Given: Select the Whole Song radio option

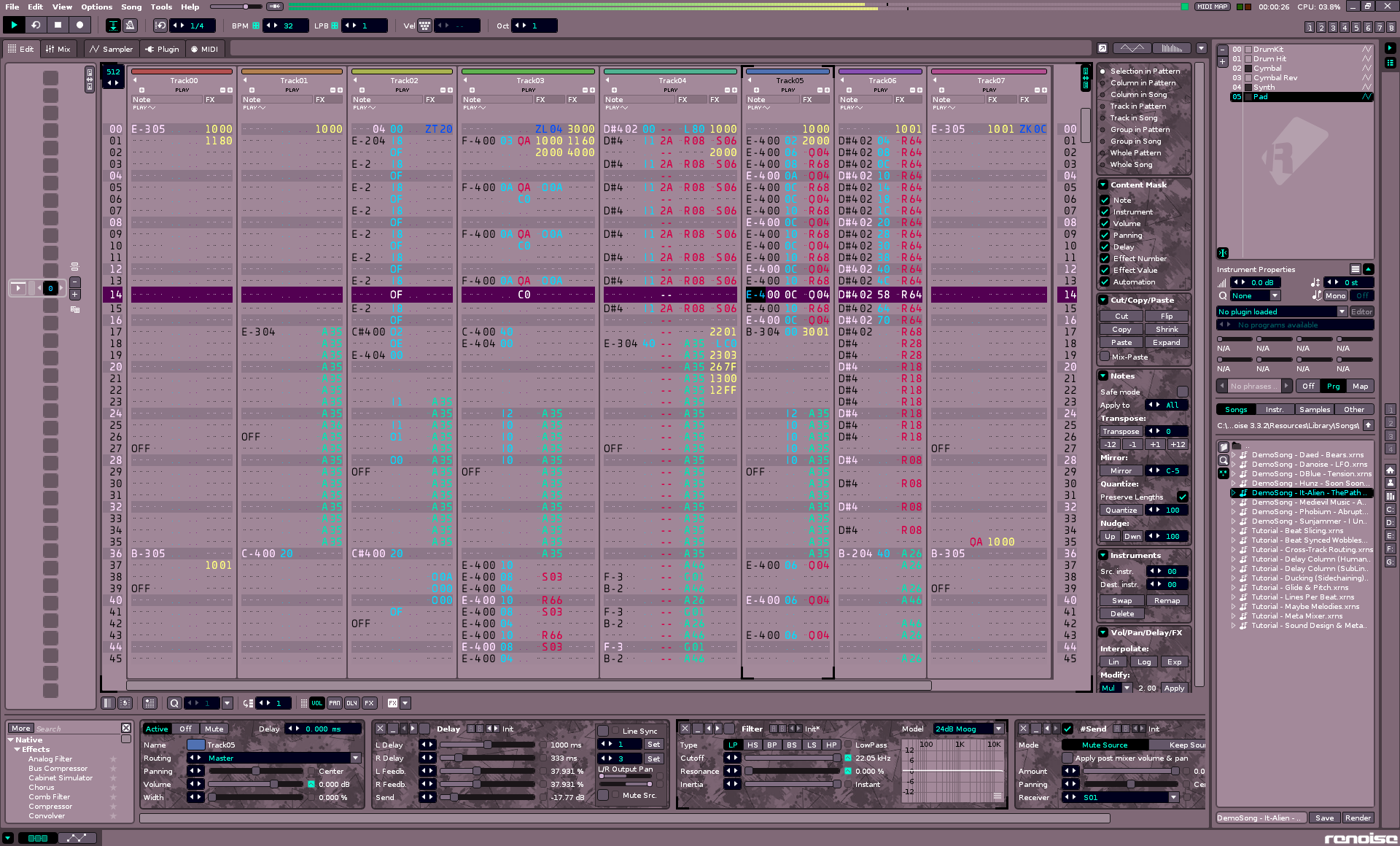Looking at the screenshot, I should (x=1102, y=165).
